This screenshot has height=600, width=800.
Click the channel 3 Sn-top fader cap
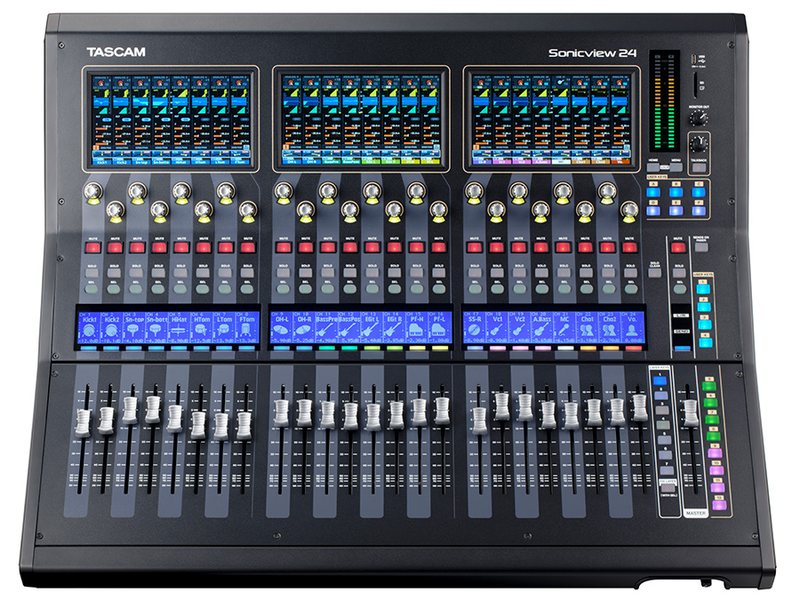130,410
